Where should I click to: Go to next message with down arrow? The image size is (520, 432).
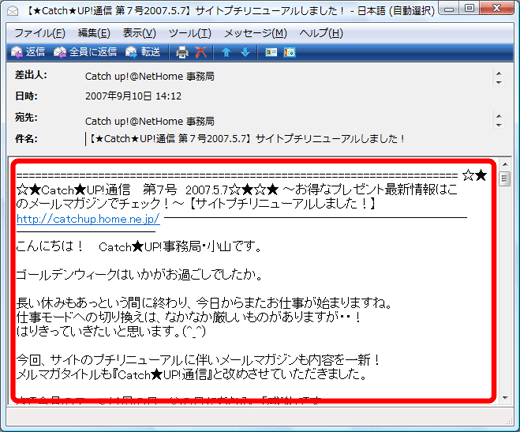(x=245, y=52)
